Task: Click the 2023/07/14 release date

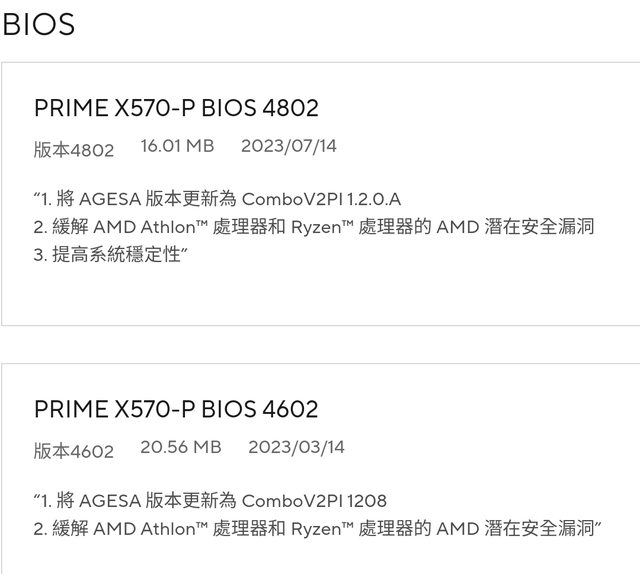Action: pyautogui.click(x=289, y=146)
